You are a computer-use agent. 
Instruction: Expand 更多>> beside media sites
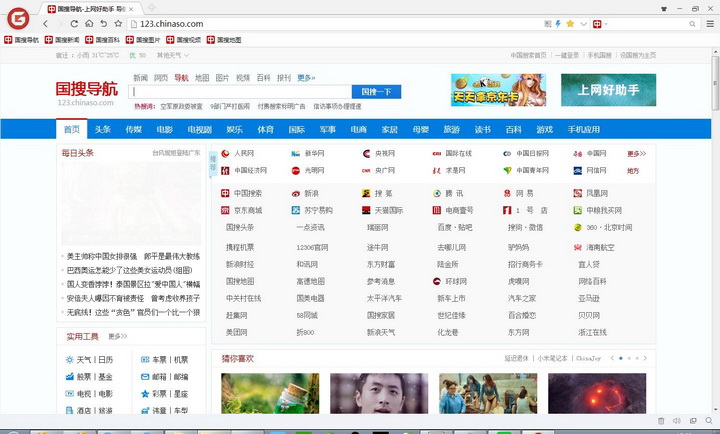click(637, 153)
